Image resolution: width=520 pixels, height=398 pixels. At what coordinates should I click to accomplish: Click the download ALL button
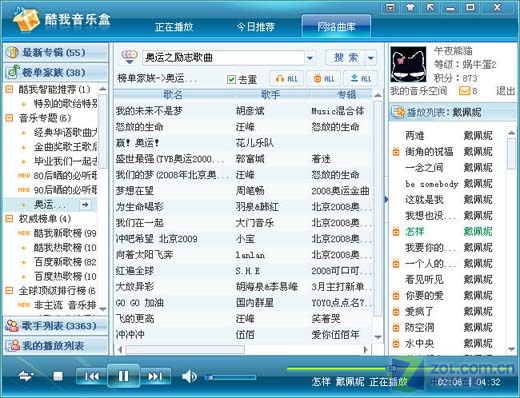click(361, 79)
